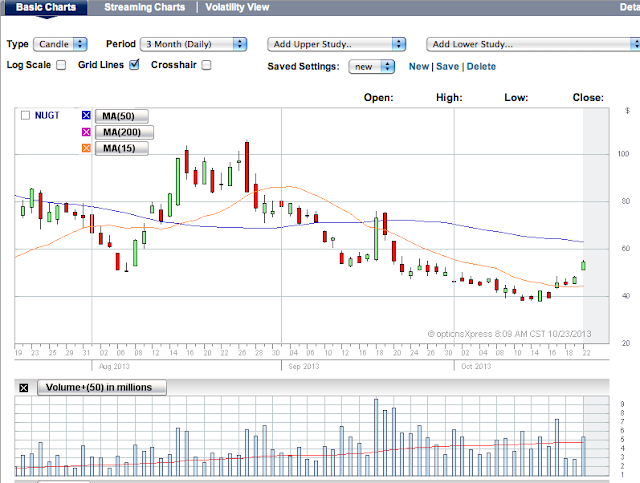640x483 pixels.
Task: Remove MA(200) study via magenta X icon
Action: (x=86, y=132)
